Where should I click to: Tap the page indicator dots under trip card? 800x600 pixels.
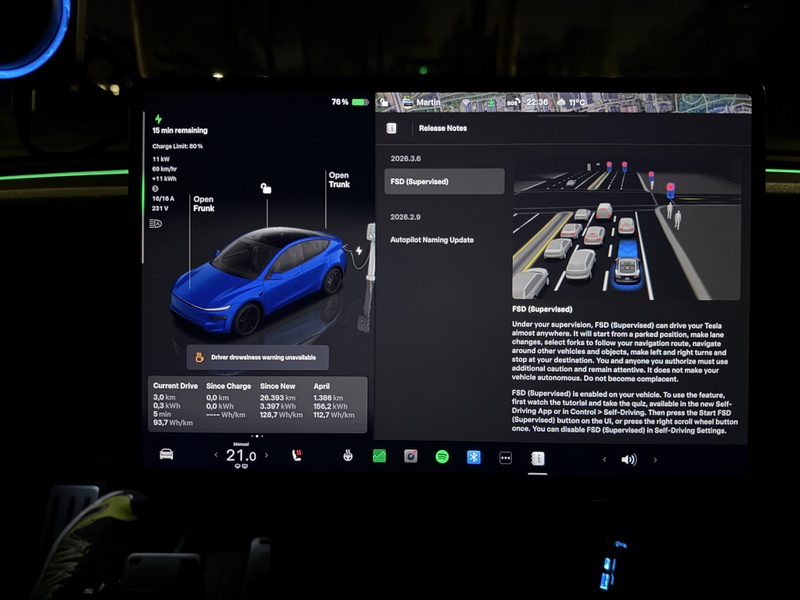[257, 436]
